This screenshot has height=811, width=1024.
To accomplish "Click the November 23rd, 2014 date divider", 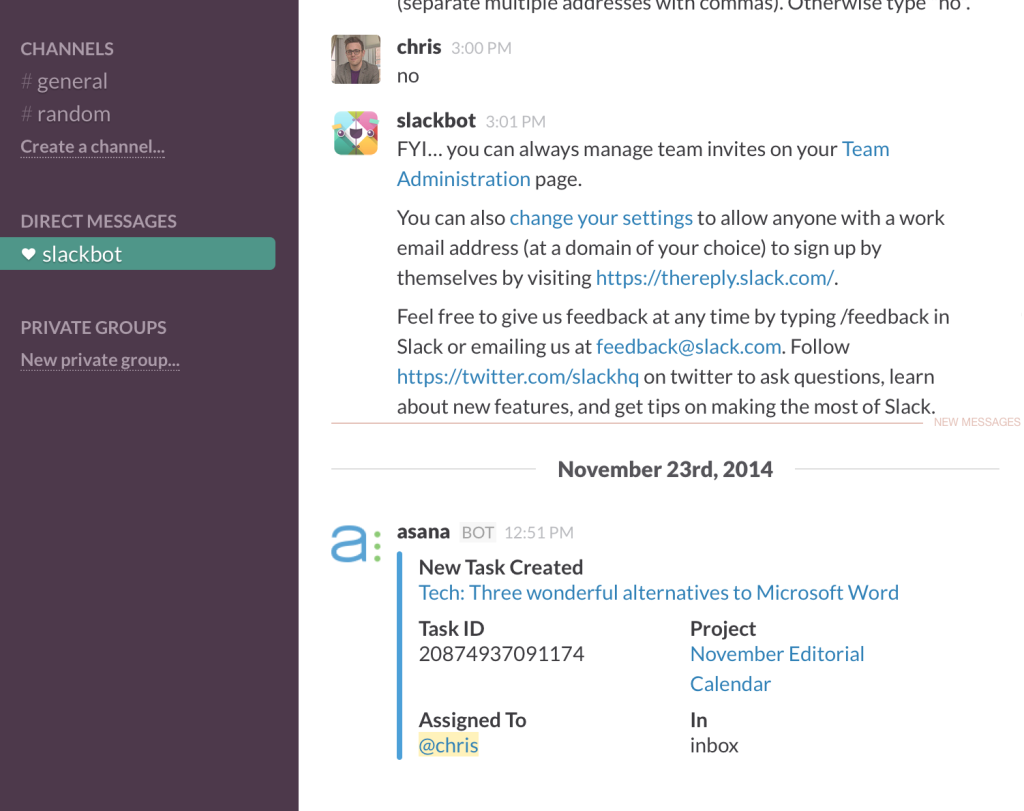I will click(665, 469).
